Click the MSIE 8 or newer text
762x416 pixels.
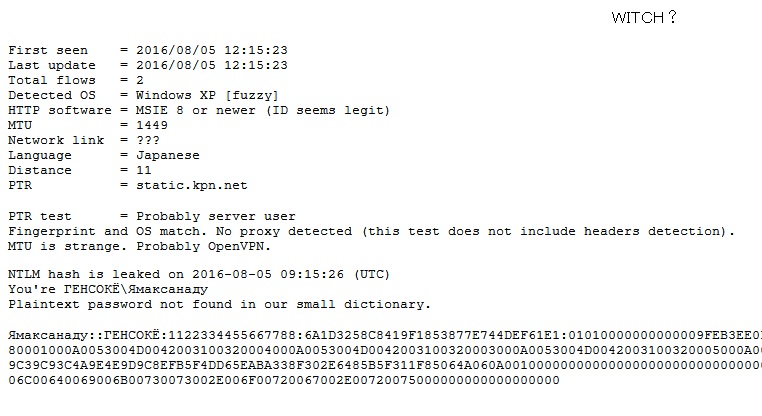(x=197, y=110)
